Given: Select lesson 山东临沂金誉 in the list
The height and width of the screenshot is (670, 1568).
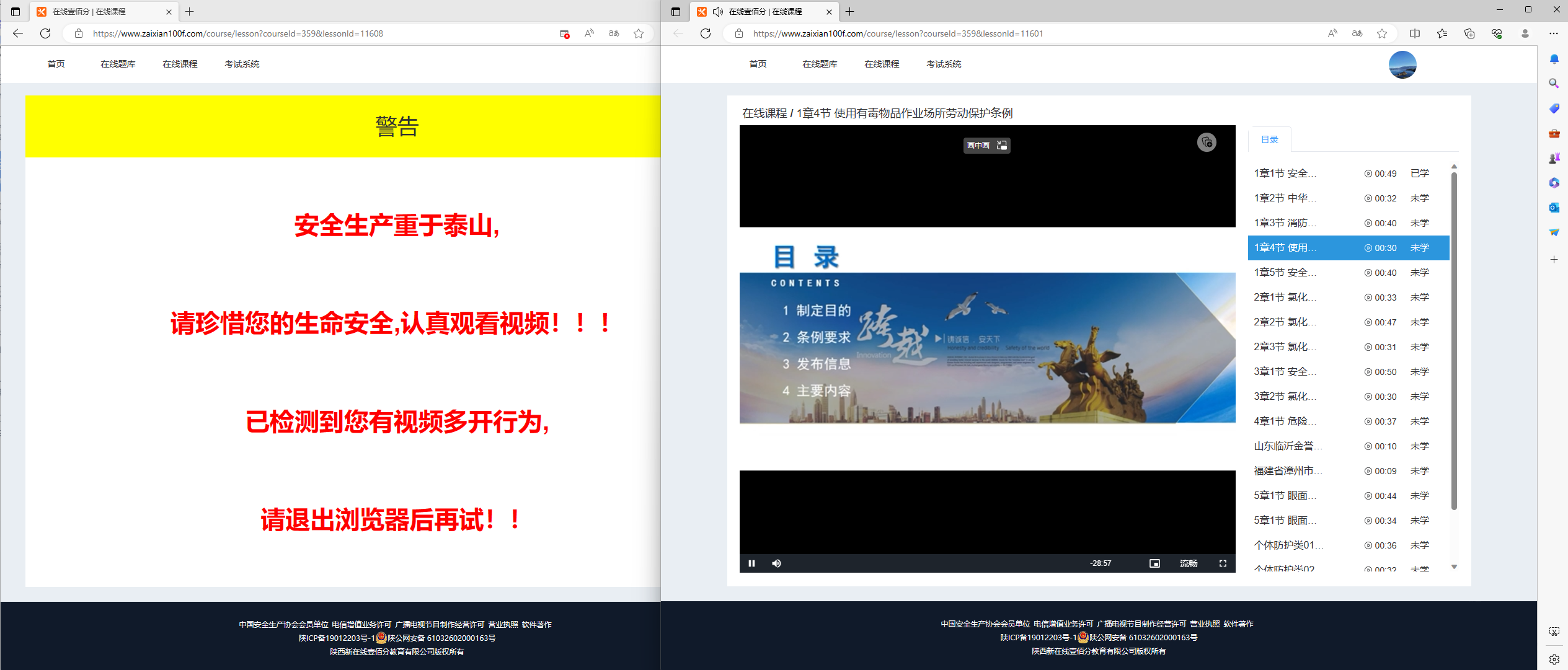Looking at the screenshot, I should pyautogui.click(x=1349, y=446).
